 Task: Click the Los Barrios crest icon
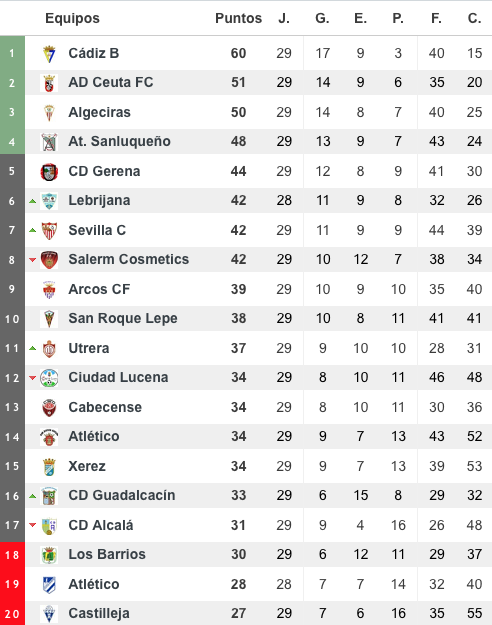(49, 555)
